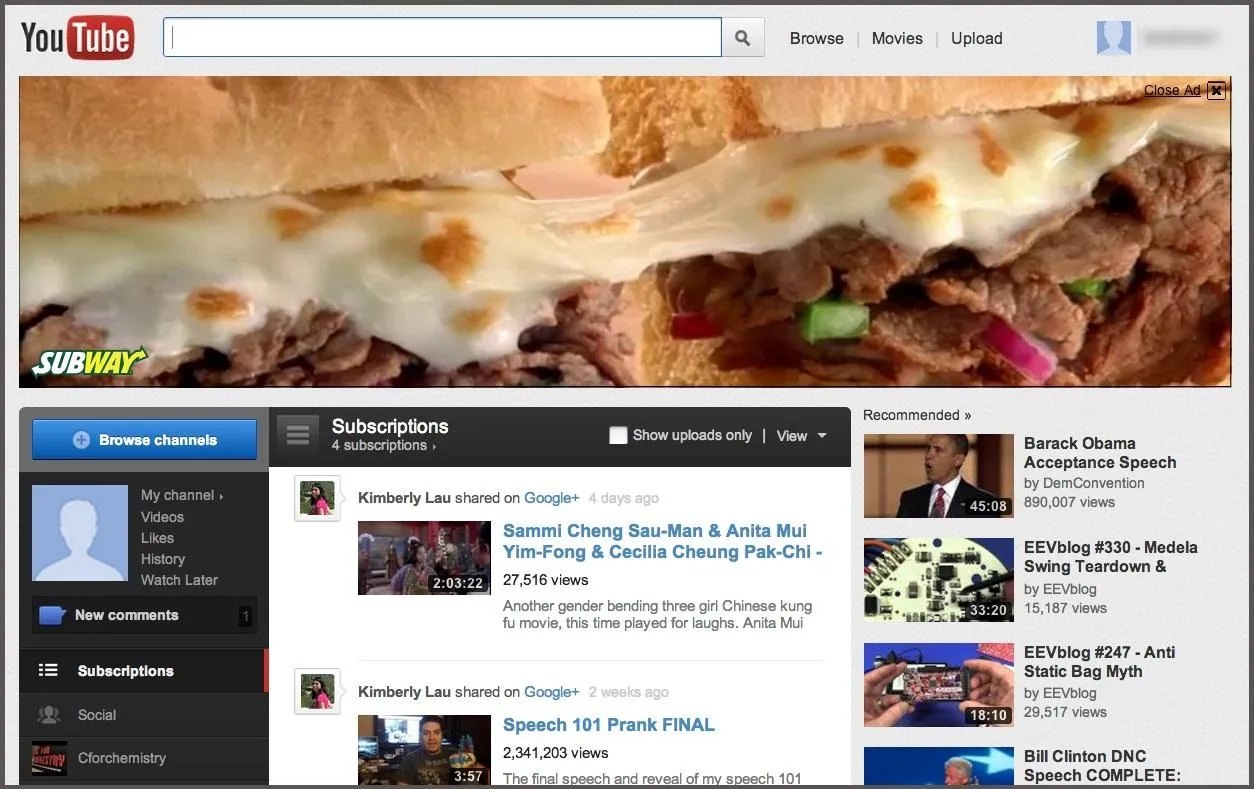Image resolution: width=1254 pixels, height=789 pixels.
Task: Open the EEVblog channel under 15,187 views video
Action: 1069,589
